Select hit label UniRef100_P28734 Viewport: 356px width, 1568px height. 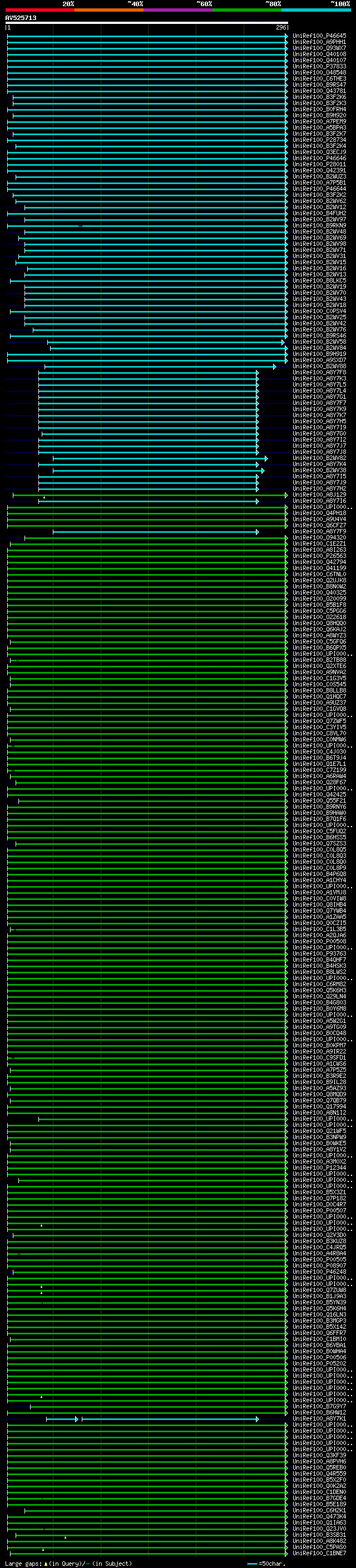click(x=319, y=140)
